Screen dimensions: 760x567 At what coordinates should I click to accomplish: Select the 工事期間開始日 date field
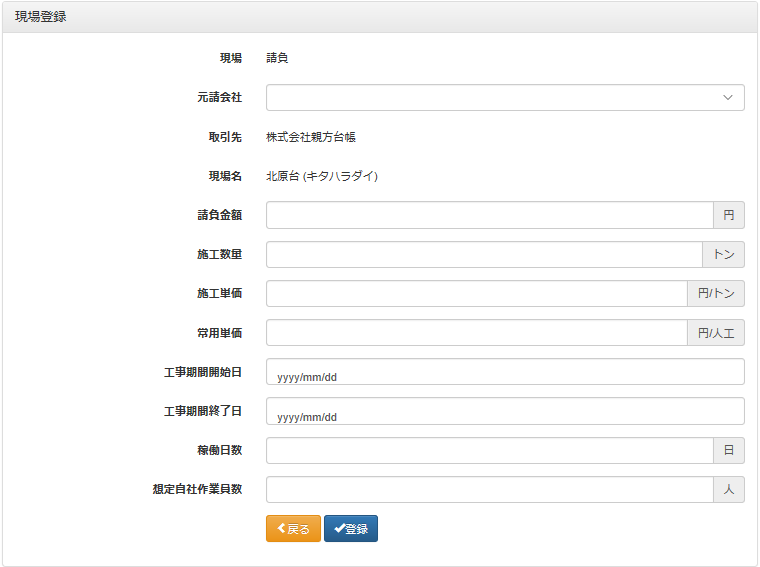[505, 372]
